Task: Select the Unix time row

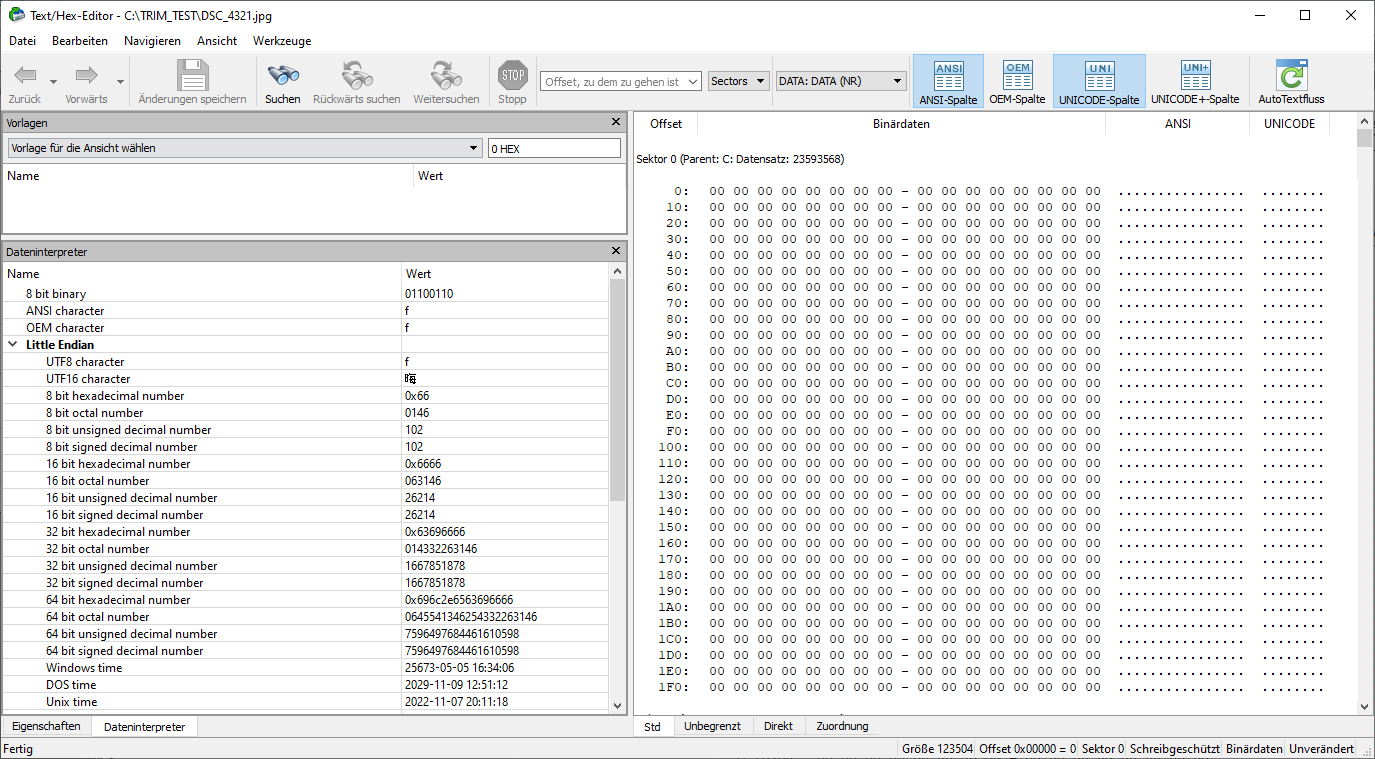Action: (305, 702)
